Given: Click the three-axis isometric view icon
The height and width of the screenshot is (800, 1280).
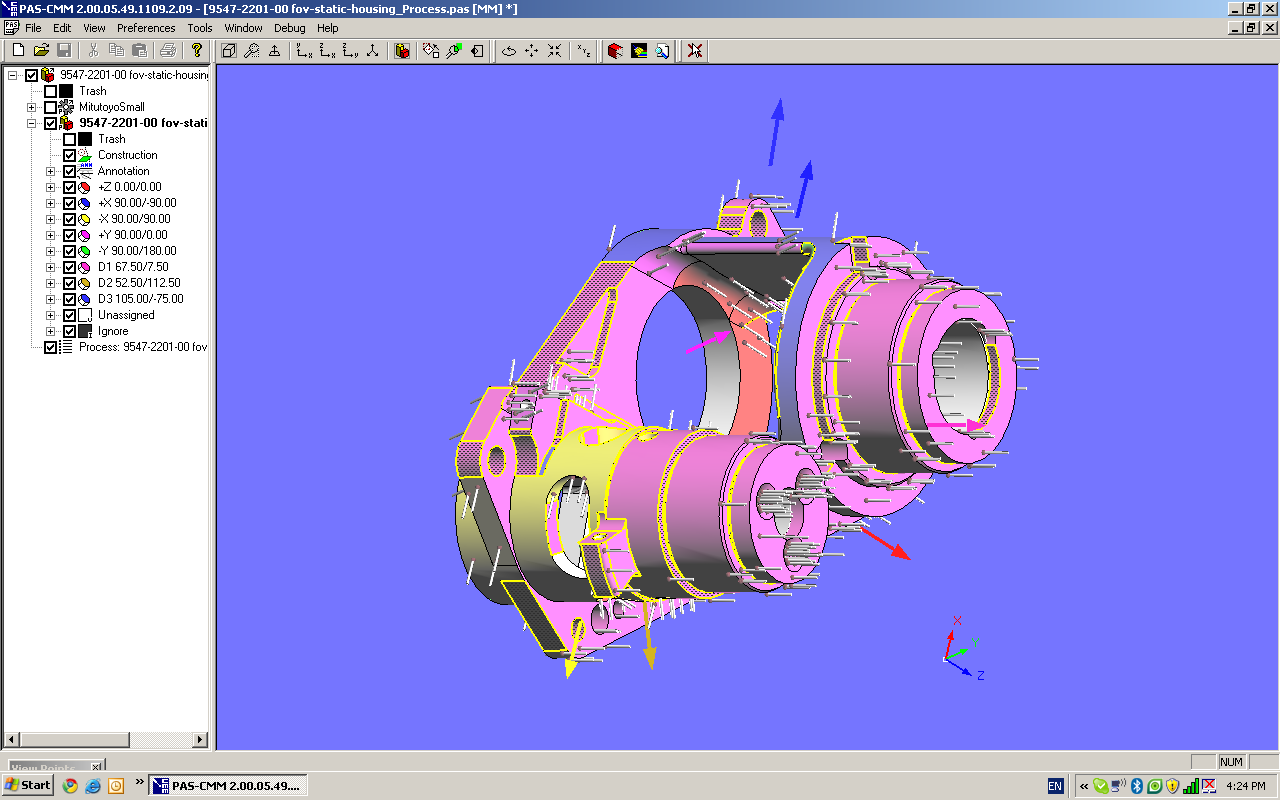Looking at the screenshot, I should coord(373,51).
